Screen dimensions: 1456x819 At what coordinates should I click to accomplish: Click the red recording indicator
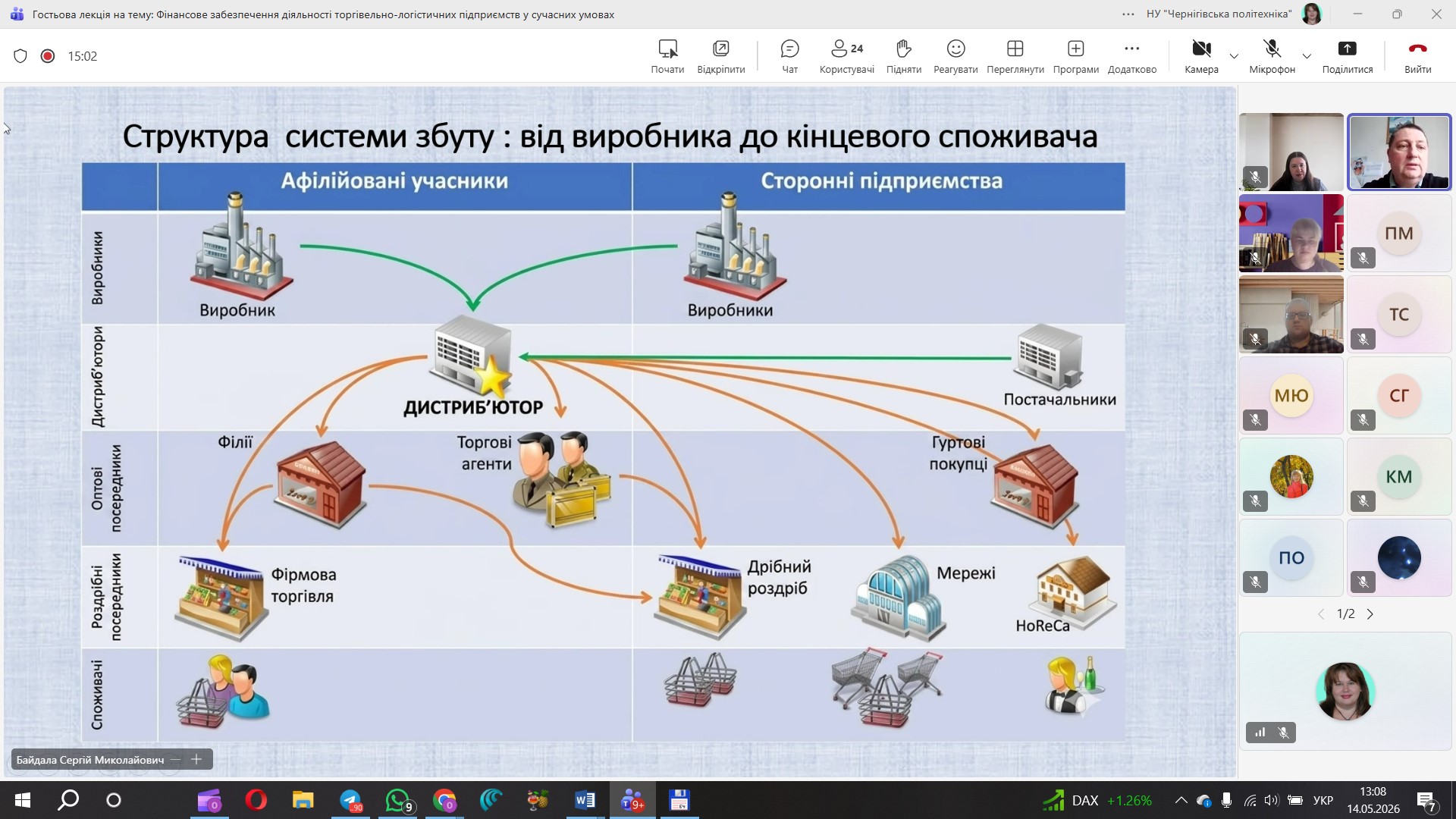pyautogui.click(x=48, y=56)
